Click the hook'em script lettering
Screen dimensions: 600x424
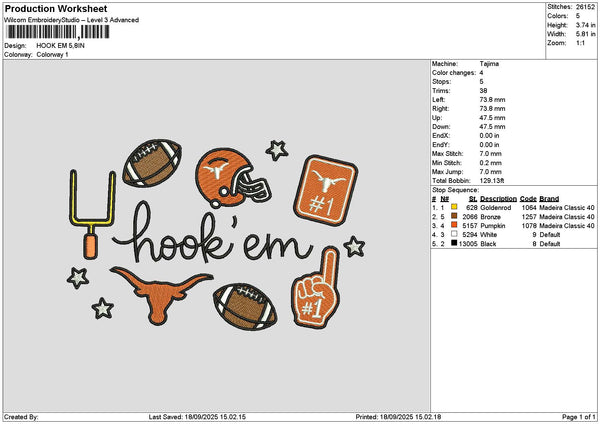(213, 232)
